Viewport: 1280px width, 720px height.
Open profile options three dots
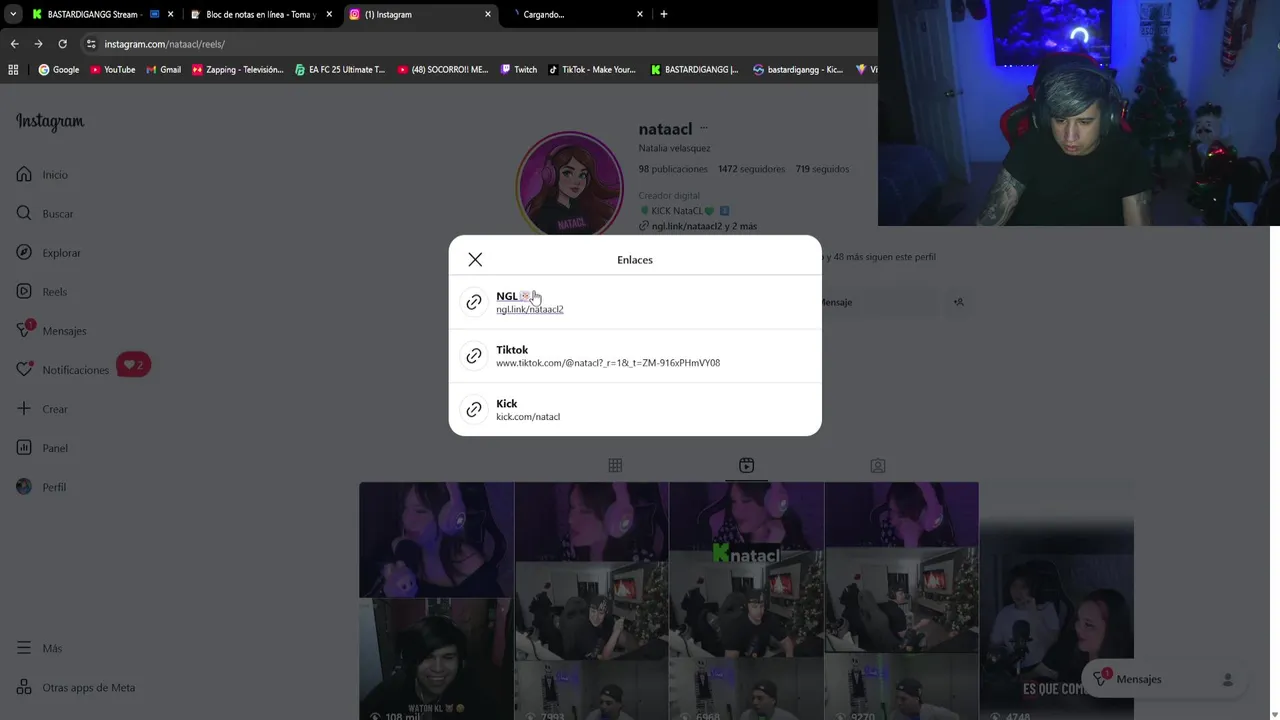coord(704,129)
